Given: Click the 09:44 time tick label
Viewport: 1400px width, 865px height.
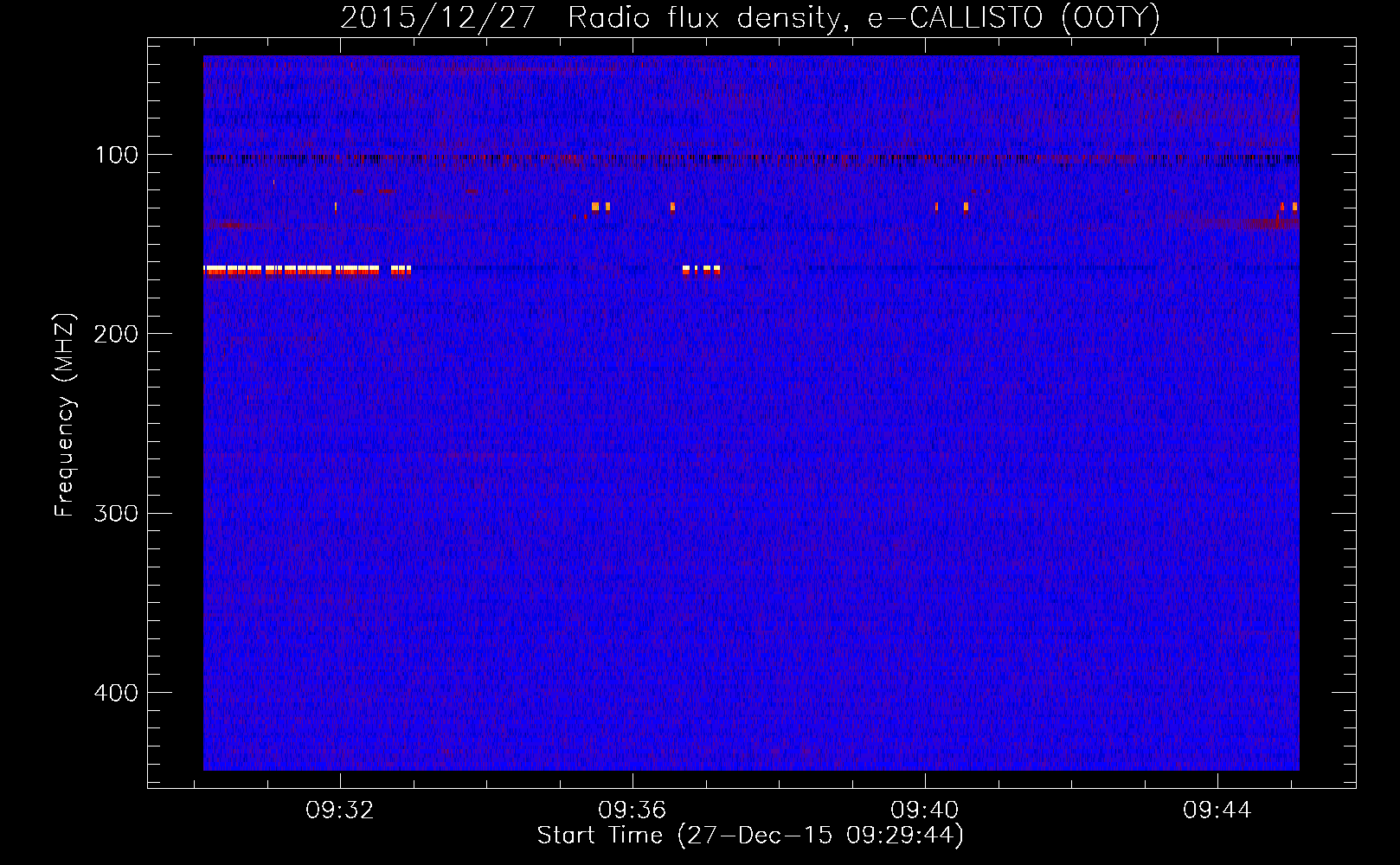Looking at the screenshot, I should pyautogui.click(x=1217, y=811).
